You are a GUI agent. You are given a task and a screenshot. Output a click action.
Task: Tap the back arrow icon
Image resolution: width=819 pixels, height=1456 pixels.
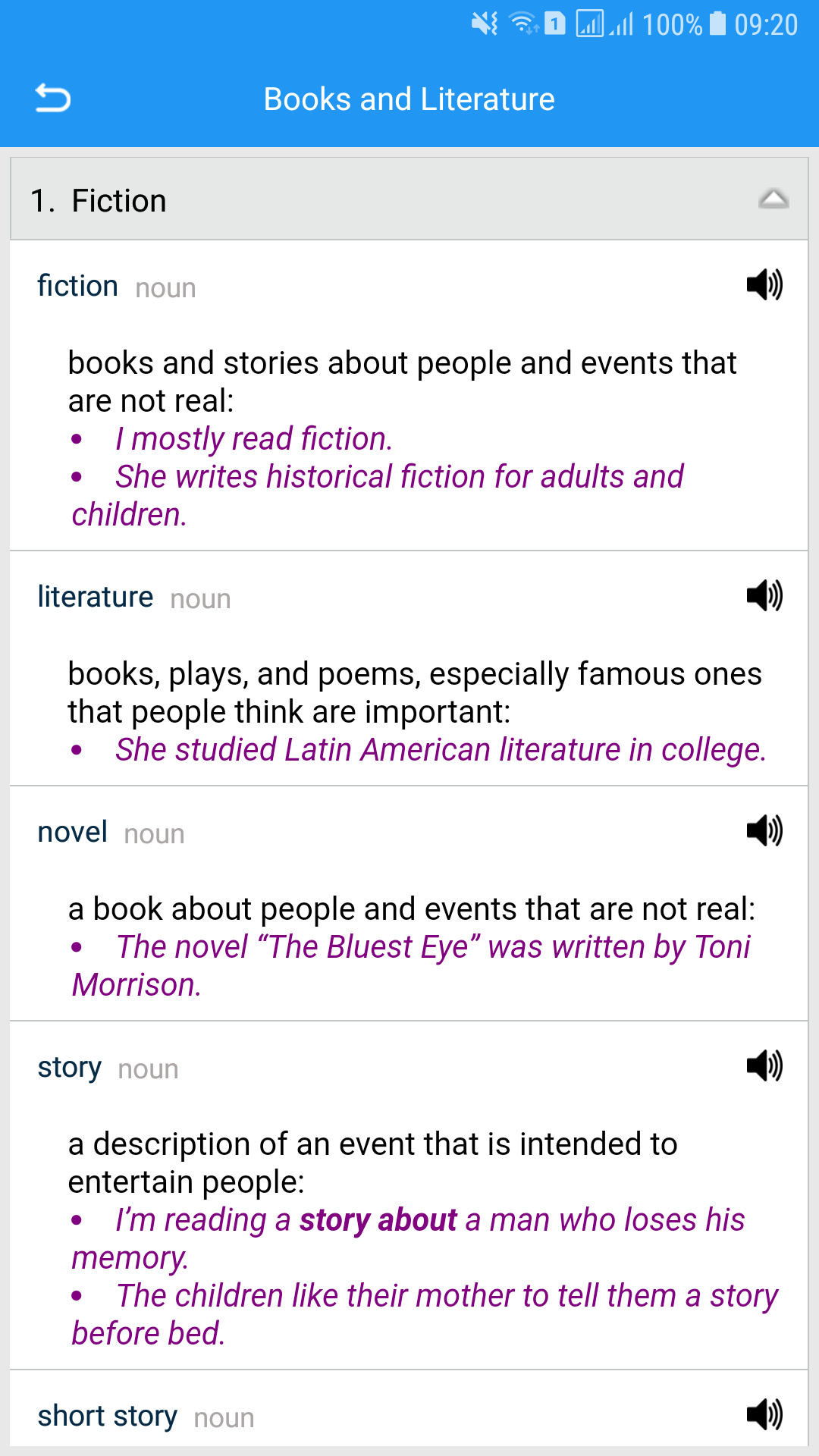(53, 99)
